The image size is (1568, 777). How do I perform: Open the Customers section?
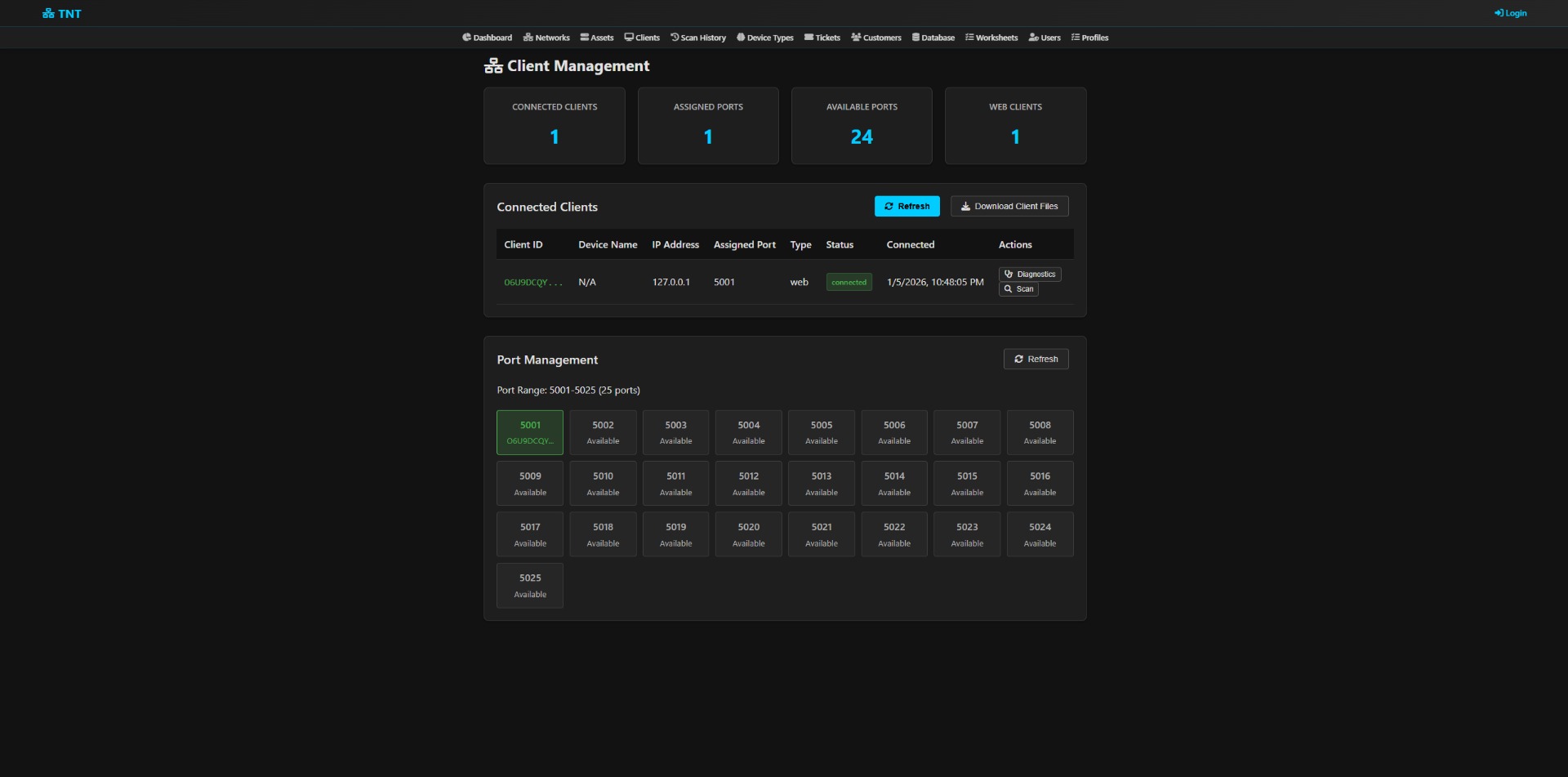coord(876,38)
